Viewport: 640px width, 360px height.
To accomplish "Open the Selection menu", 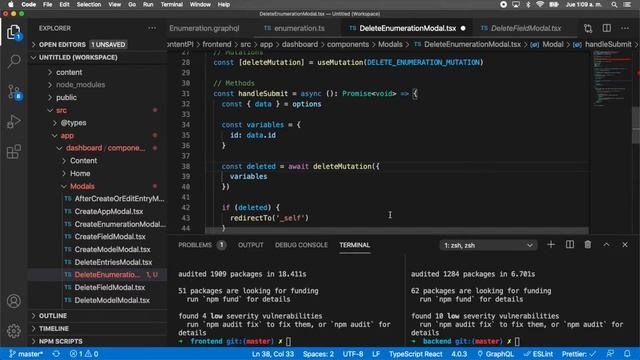I will [89, 4].
